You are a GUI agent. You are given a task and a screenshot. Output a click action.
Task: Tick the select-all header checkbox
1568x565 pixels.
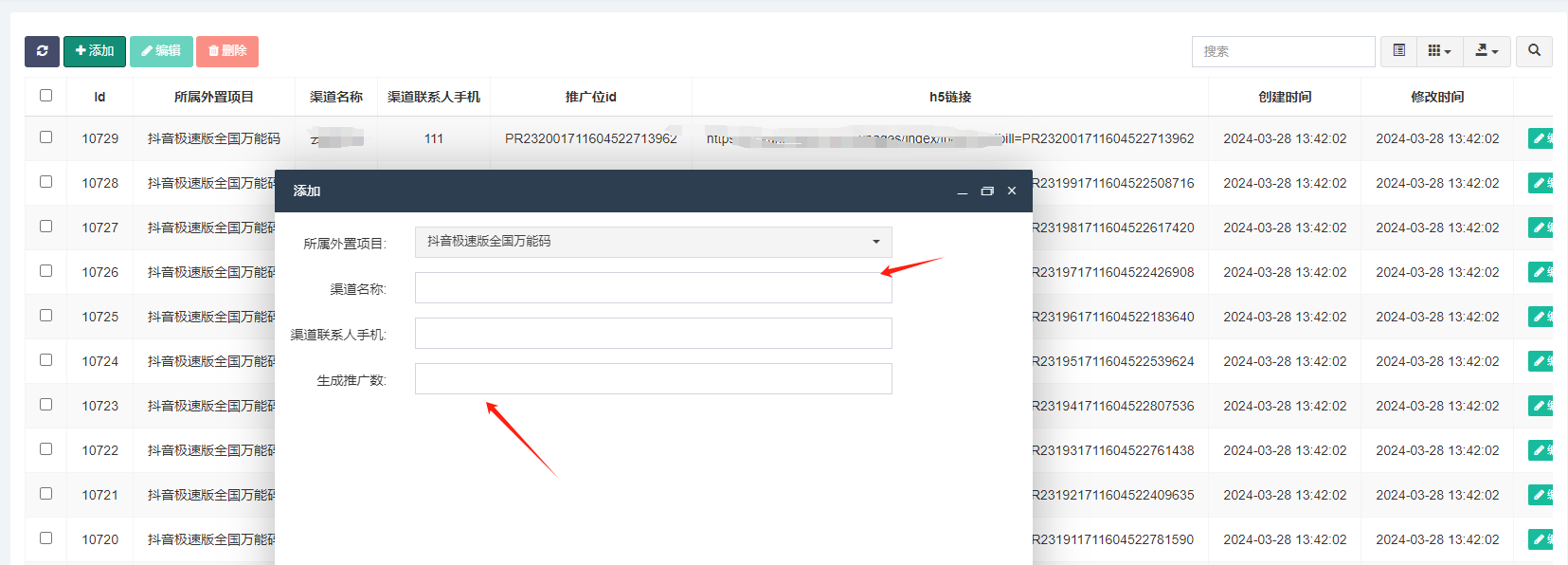tap(45, 95)
